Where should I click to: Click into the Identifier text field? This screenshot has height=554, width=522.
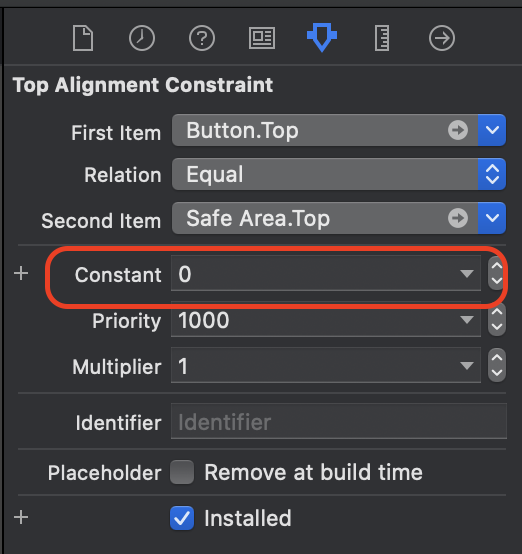[x=339, y=421]
